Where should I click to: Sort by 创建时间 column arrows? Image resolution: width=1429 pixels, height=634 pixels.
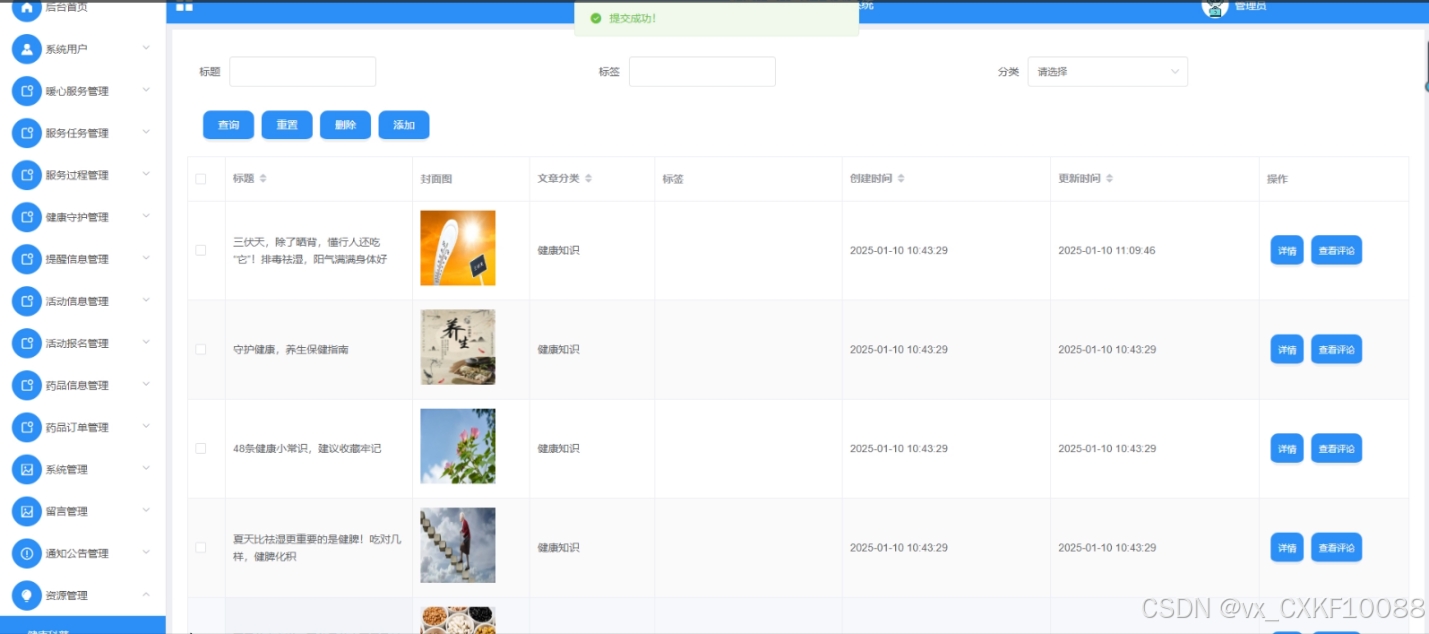click(901, 179)
